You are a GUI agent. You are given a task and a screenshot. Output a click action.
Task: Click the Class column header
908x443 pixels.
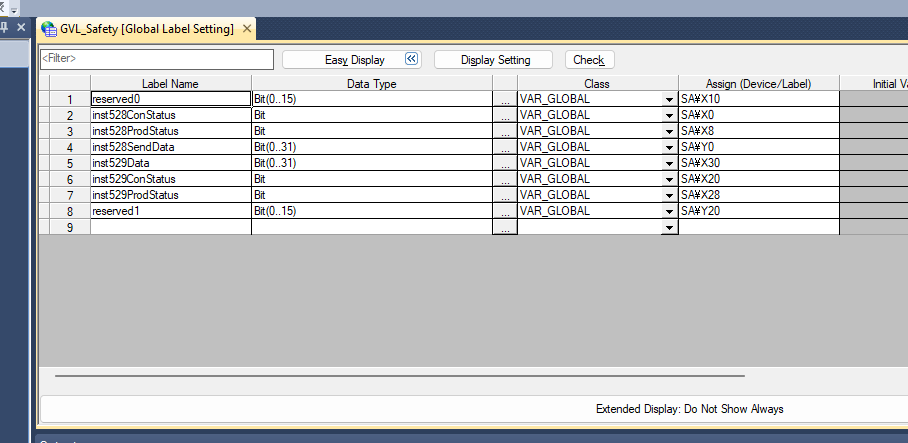click(598, 83)
